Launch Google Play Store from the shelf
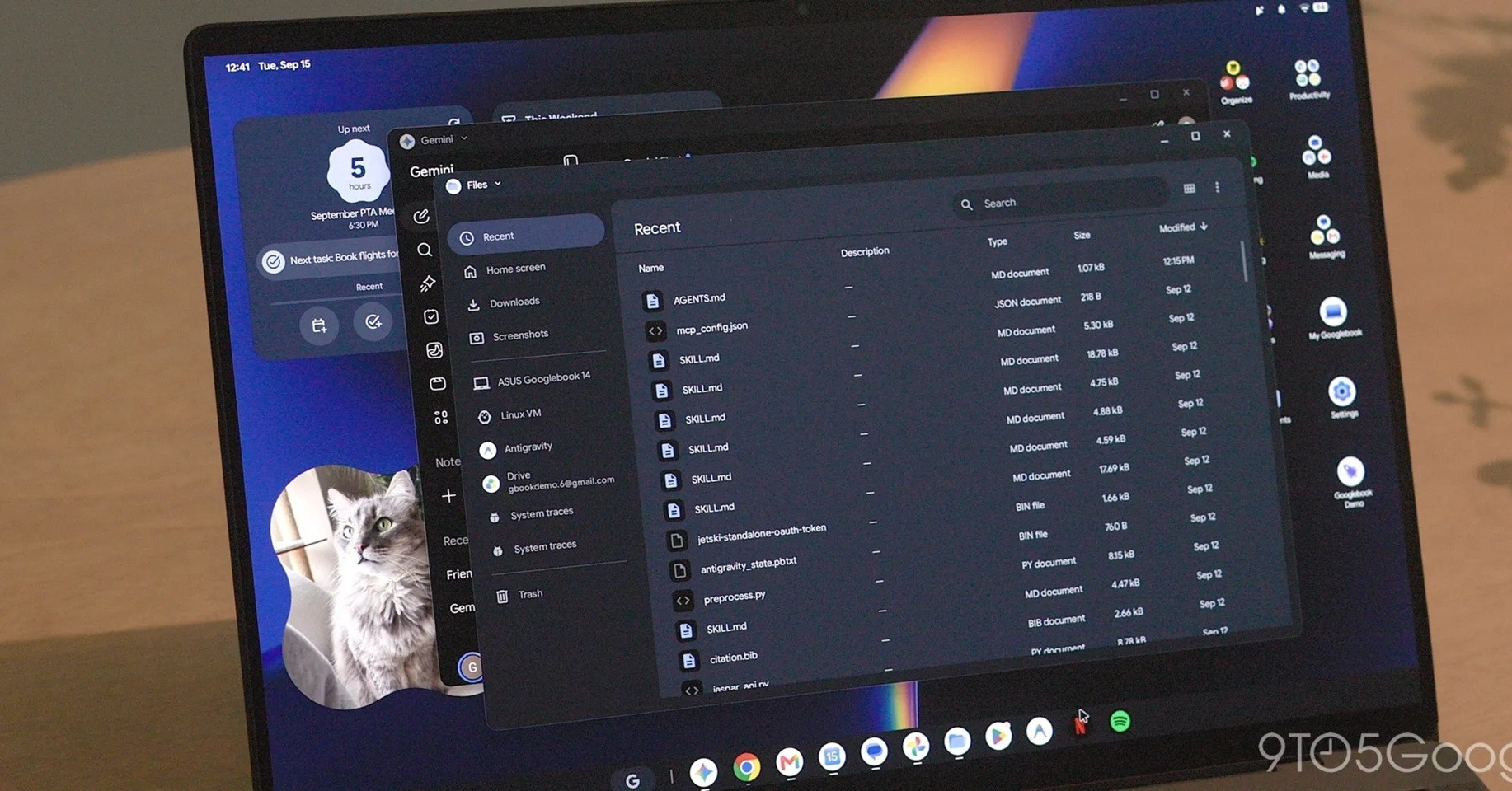This screenshot has height=791, width=1512. (998, 735)
